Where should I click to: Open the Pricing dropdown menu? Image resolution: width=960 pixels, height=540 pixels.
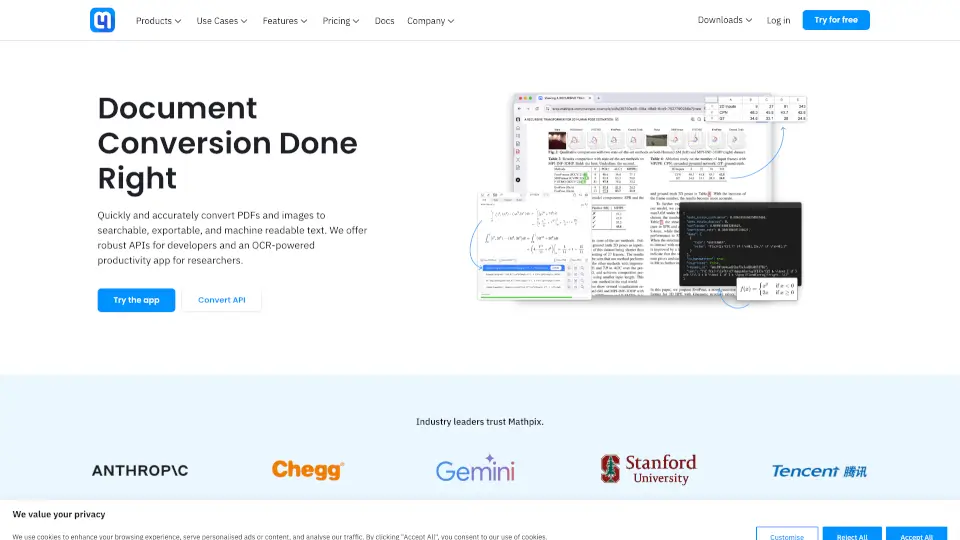(x=341, y=21)
